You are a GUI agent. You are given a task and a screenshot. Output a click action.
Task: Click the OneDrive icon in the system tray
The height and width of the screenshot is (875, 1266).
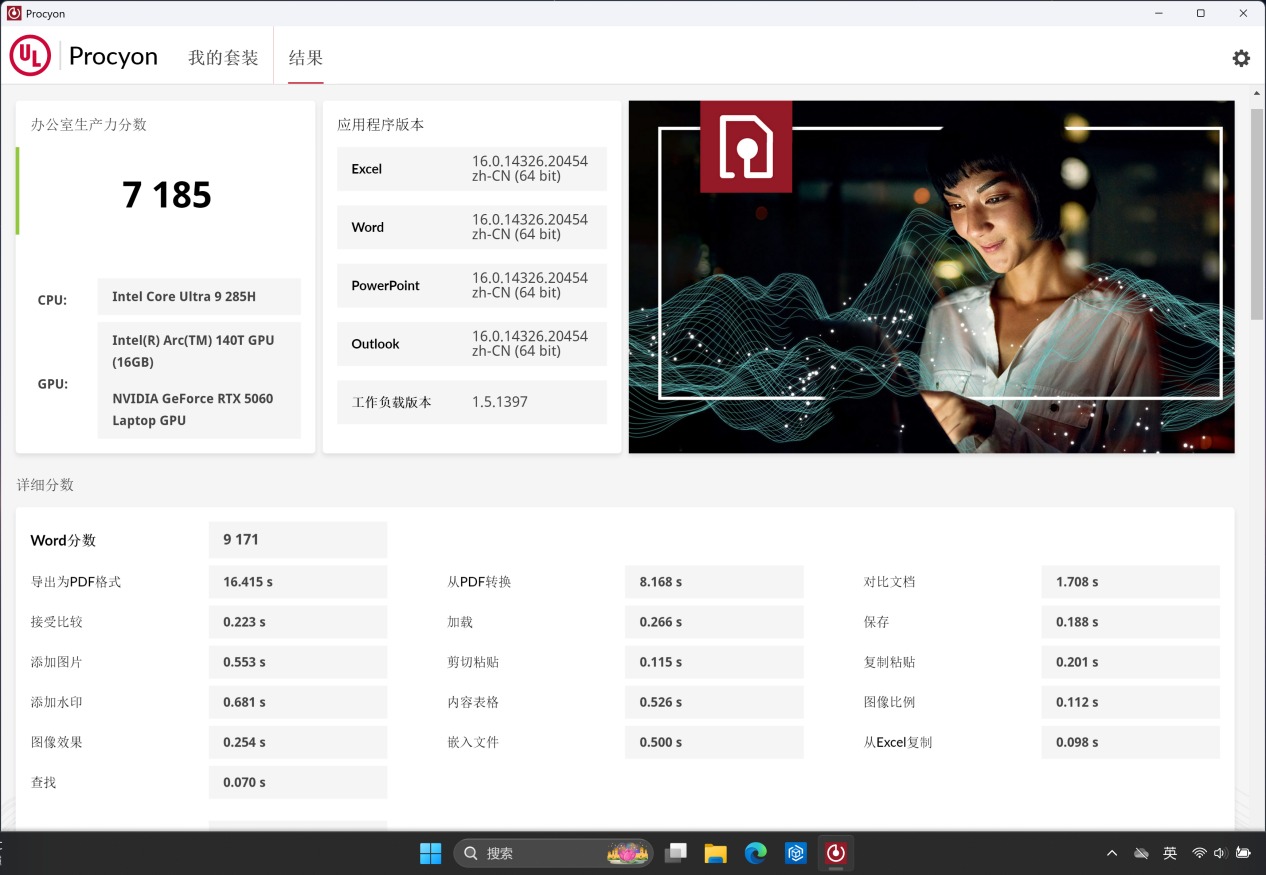[1141, 853]
